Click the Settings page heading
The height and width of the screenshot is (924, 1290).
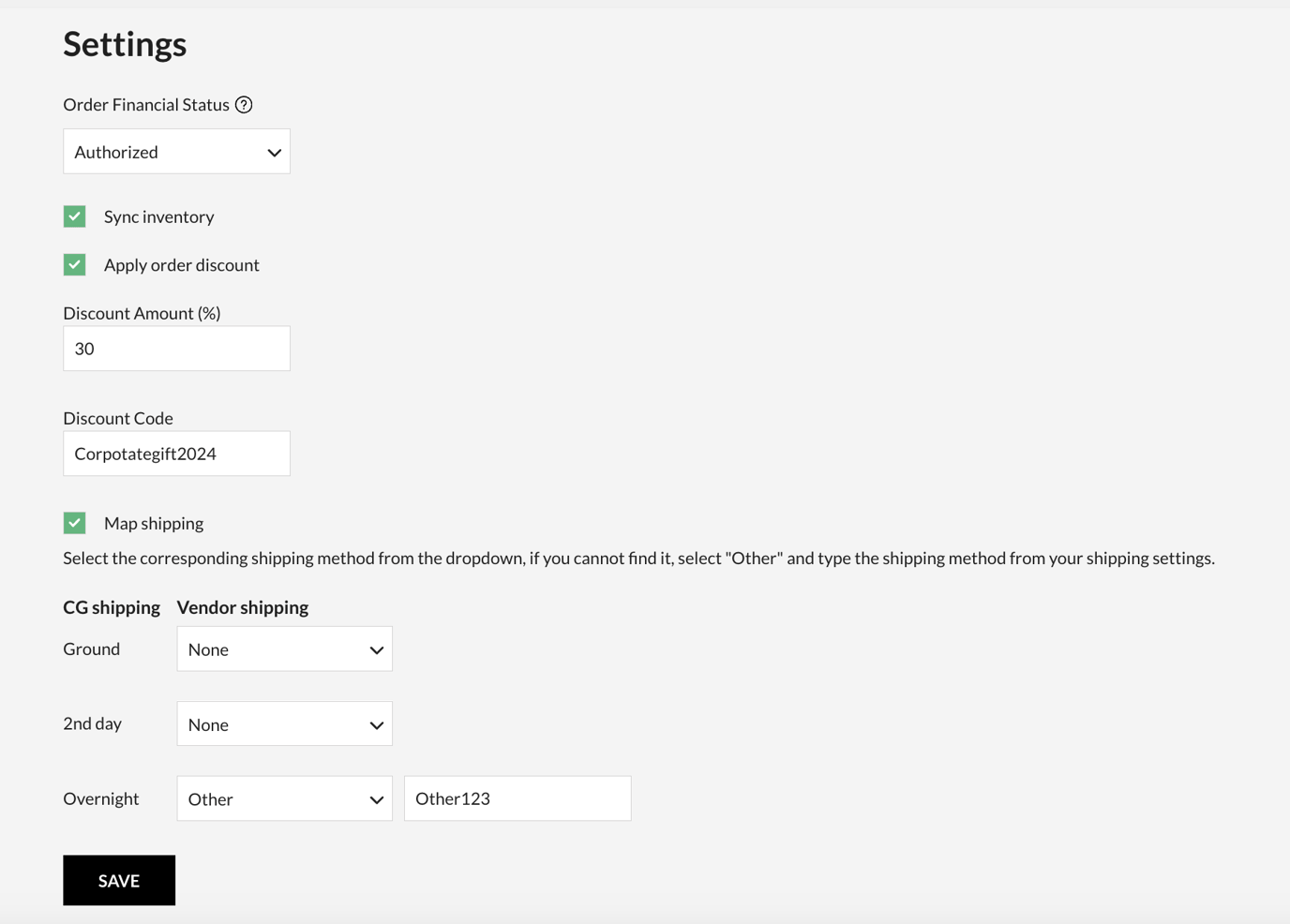pyautogui.click(x=125, y=43)
